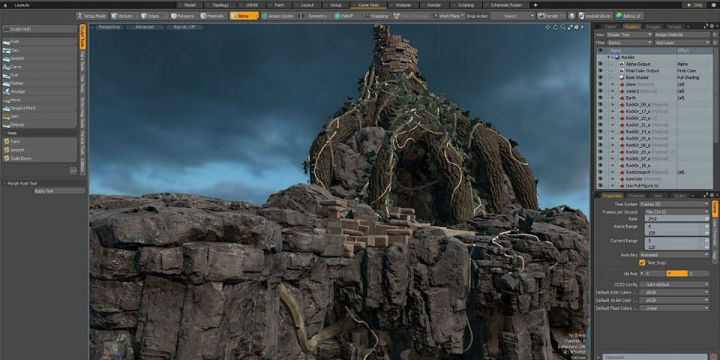Screen dimensions: 720x360
Task: Click the Command input field
Action: click(656, 356)
